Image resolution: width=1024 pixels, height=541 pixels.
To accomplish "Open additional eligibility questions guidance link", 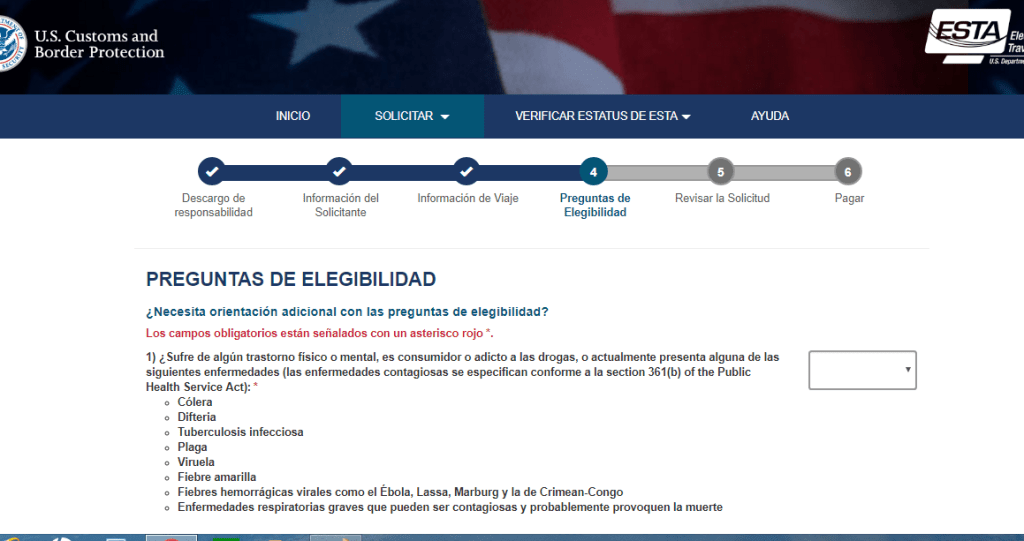I will point(347,311).
